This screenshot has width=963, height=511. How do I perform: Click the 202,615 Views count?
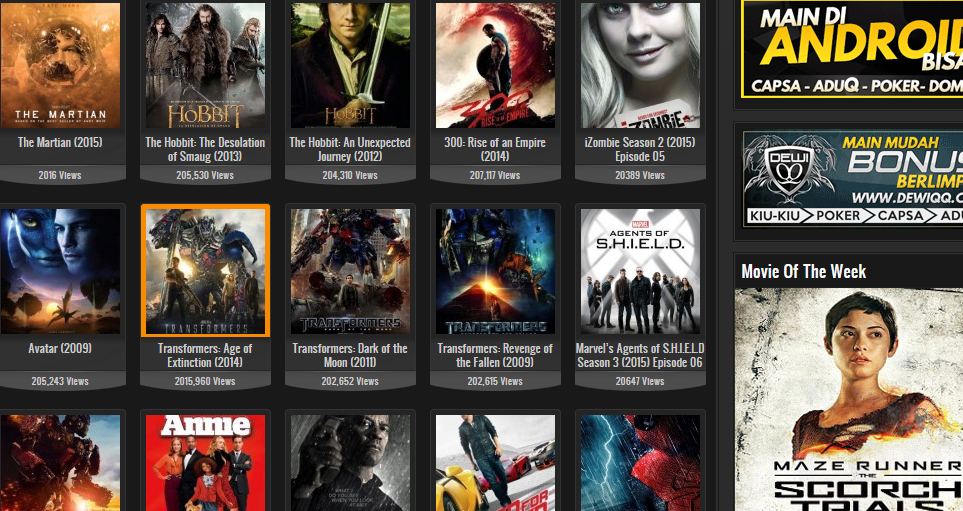click(x=495, y=381)
